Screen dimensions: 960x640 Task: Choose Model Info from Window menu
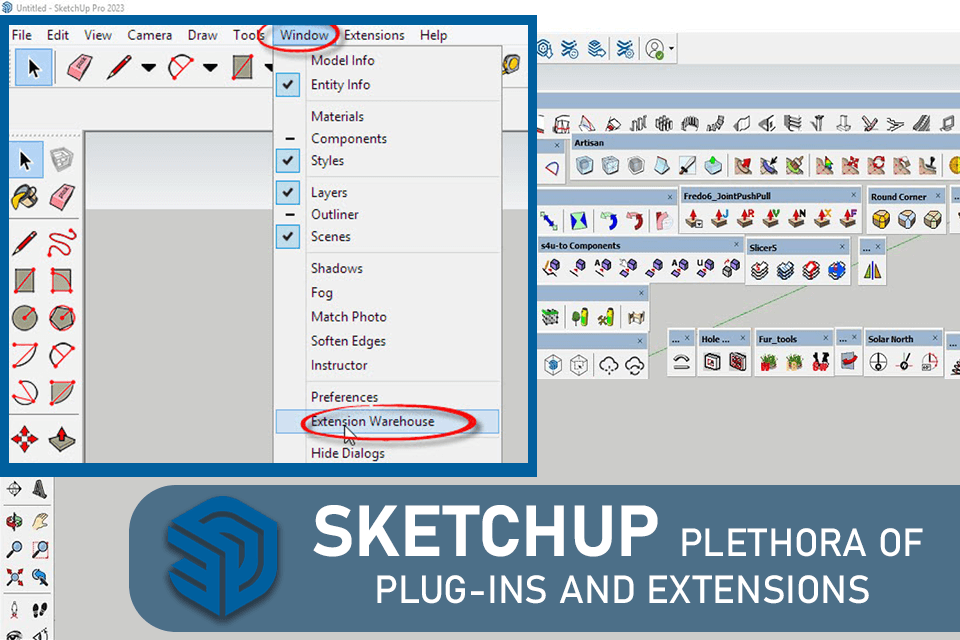click(342, 60)
